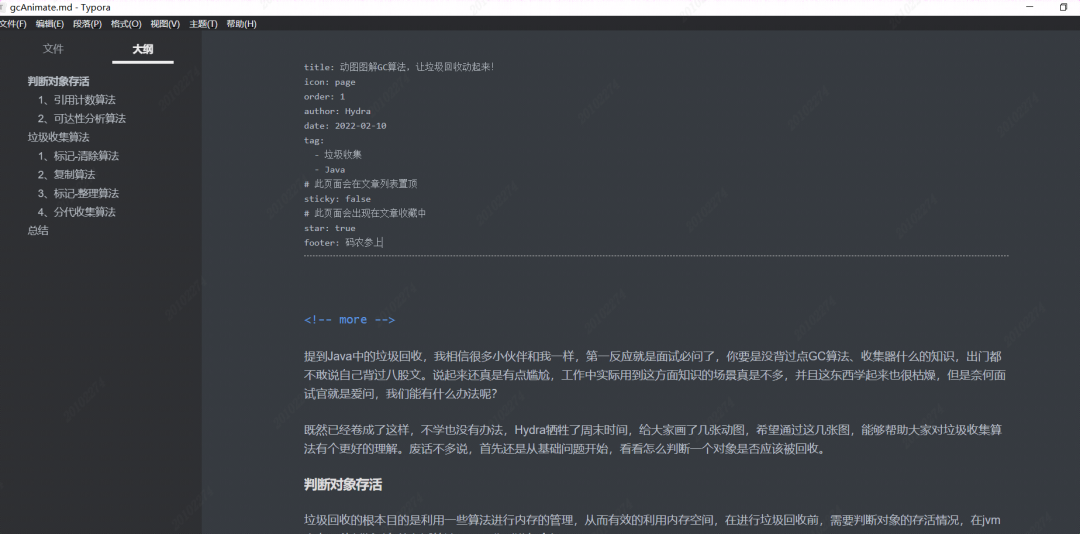Click the 'author: Hydra' line
The width and height of the screenshot is (1080, 534).
(338, 111)
